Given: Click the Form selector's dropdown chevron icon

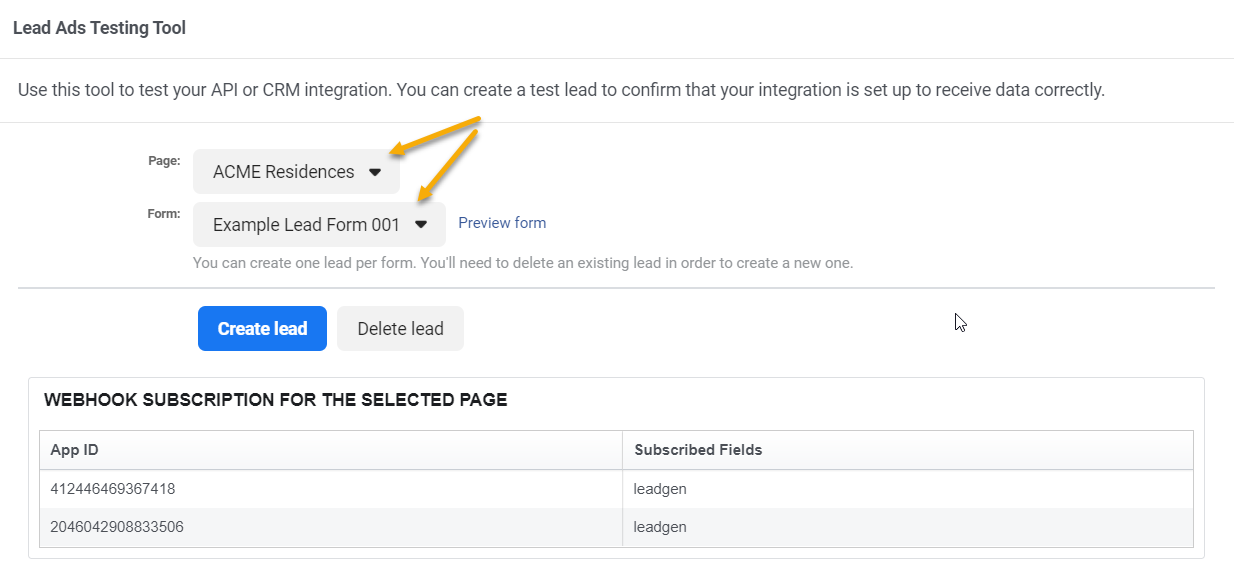Looking at the screenshot, I should coord(421,224).
